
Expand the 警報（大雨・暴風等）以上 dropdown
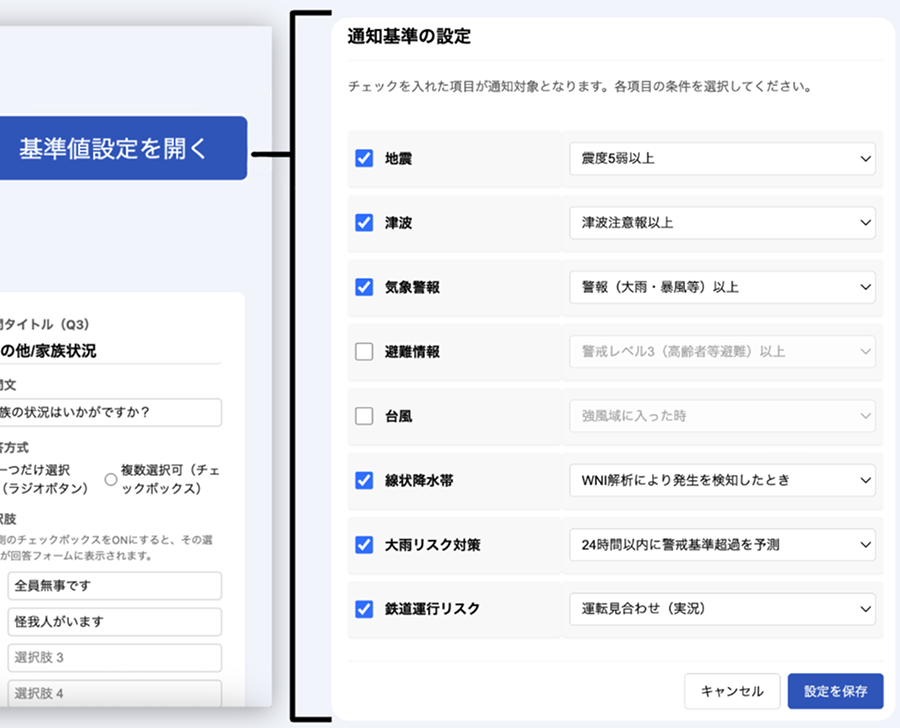pyautogui.click(x=722, y=287)
